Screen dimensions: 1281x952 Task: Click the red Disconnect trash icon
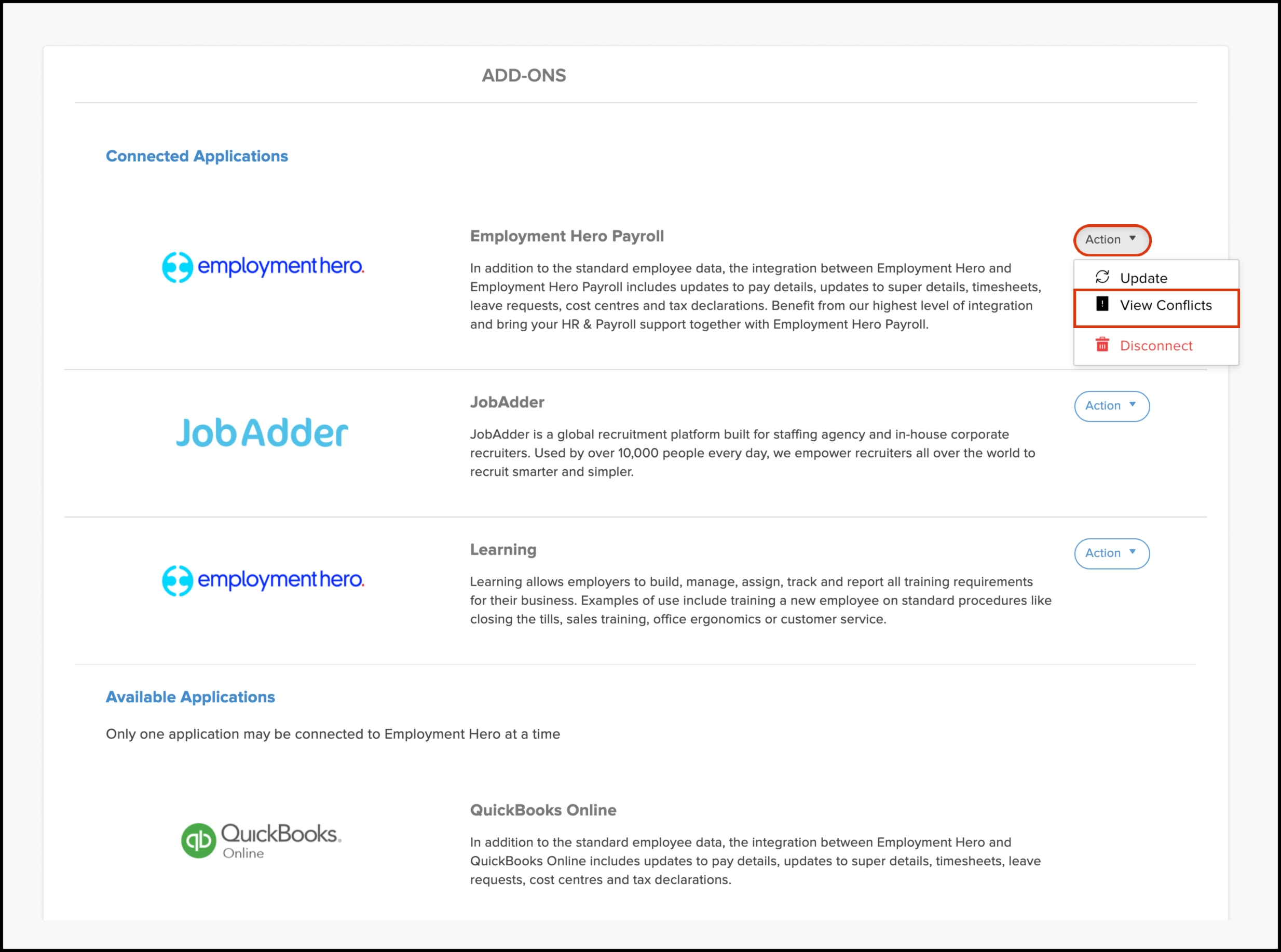(x=1102, y=345)
